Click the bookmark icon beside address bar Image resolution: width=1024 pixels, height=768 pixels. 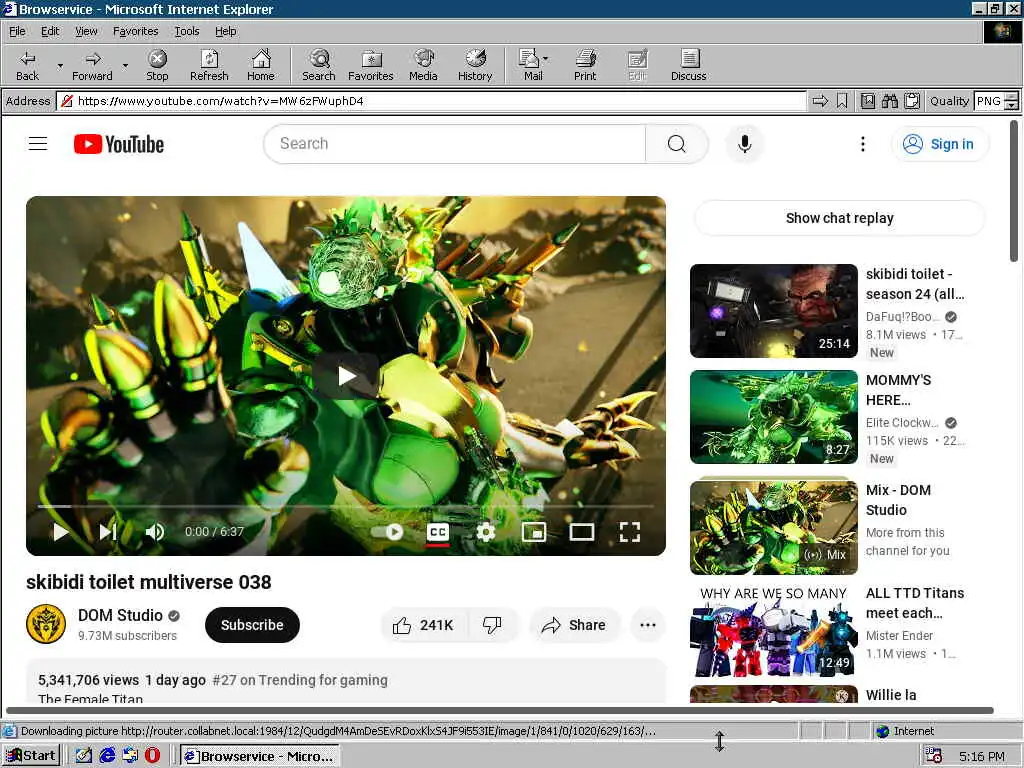pyautogui.click(x=842, y=101)
